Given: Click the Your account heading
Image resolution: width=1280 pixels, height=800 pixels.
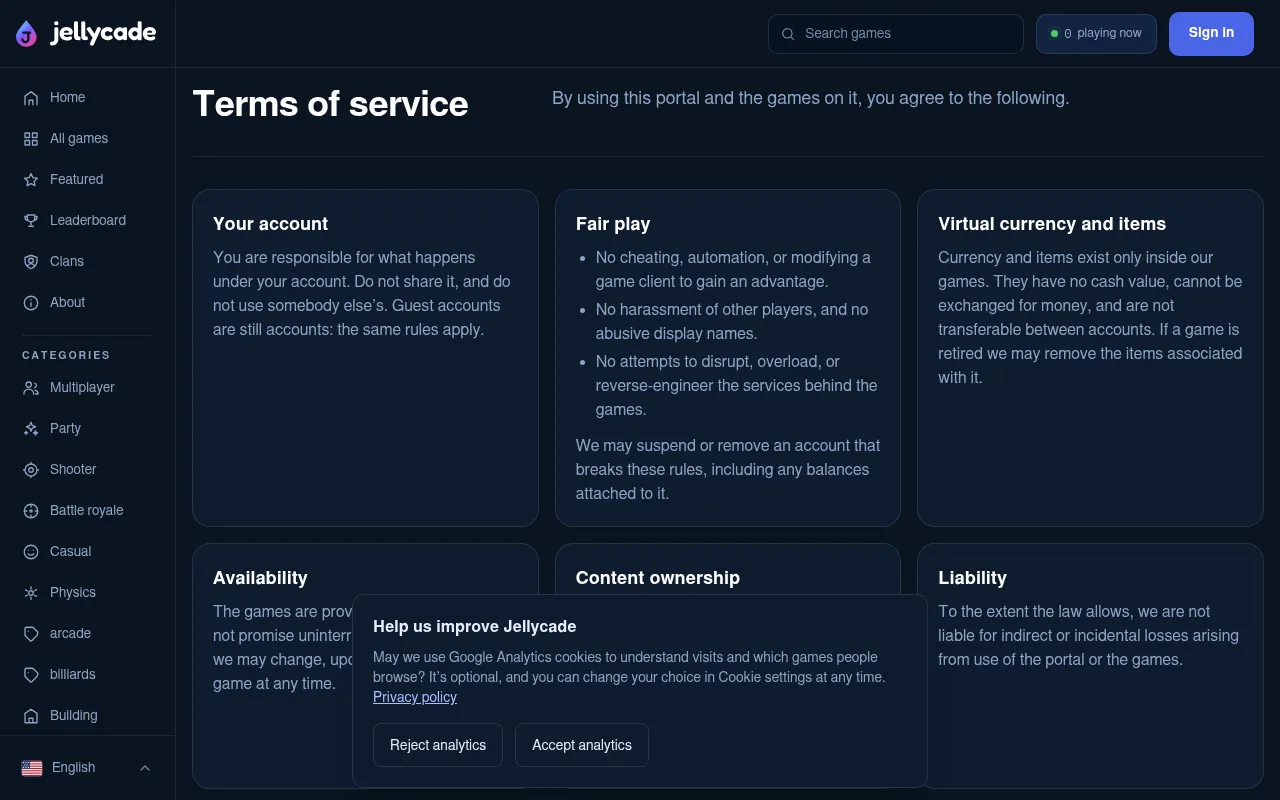Looking at the screenshot, I should pyautogui.click(x=270, y=224).
